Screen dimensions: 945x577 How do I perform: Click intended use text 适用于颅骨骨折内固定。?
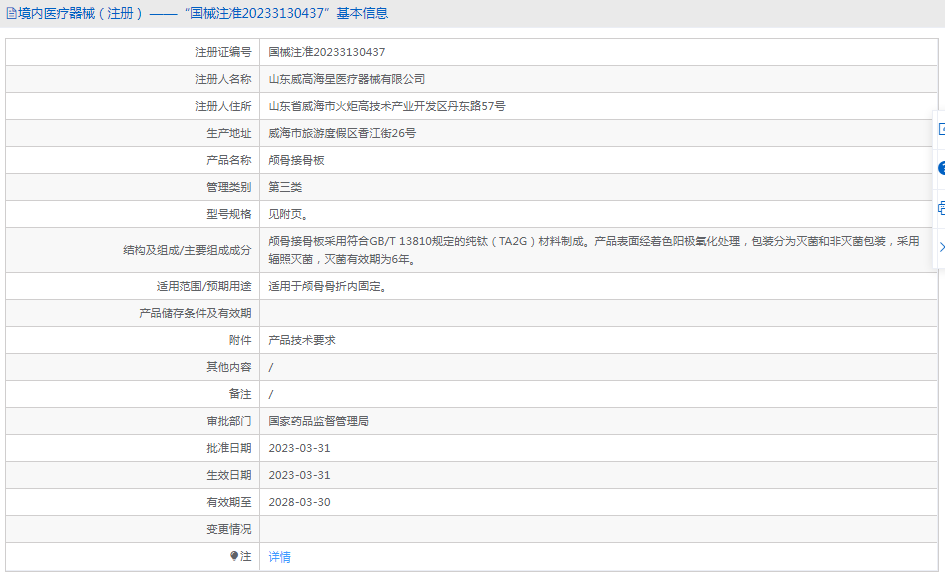(x=327, y=286)
